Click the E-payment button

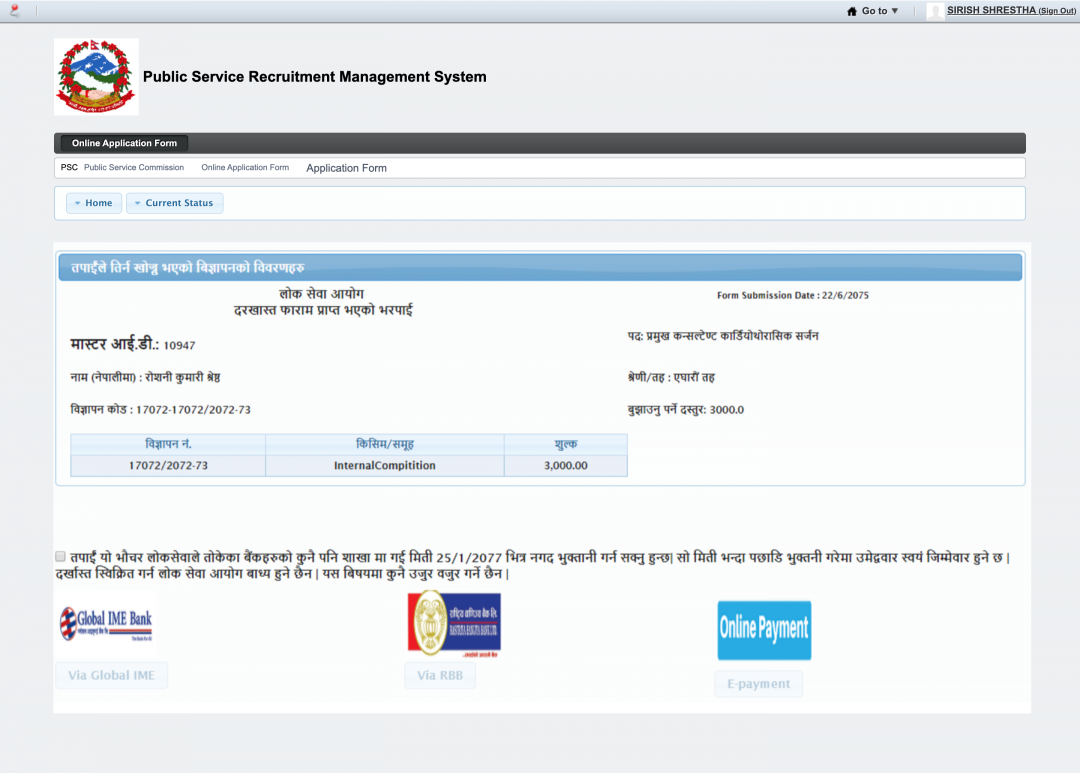pos(758,684)
